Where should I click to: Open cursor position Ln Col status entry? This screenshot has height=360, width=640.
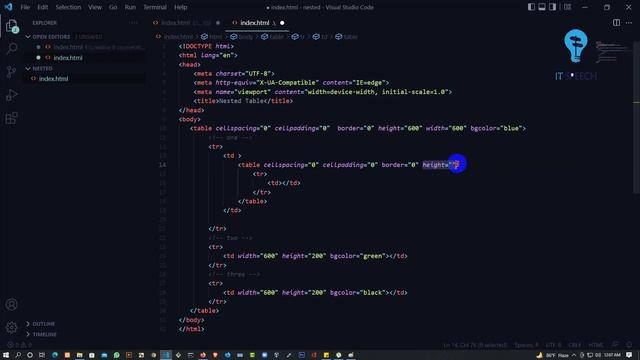click(x=476, y=345)
